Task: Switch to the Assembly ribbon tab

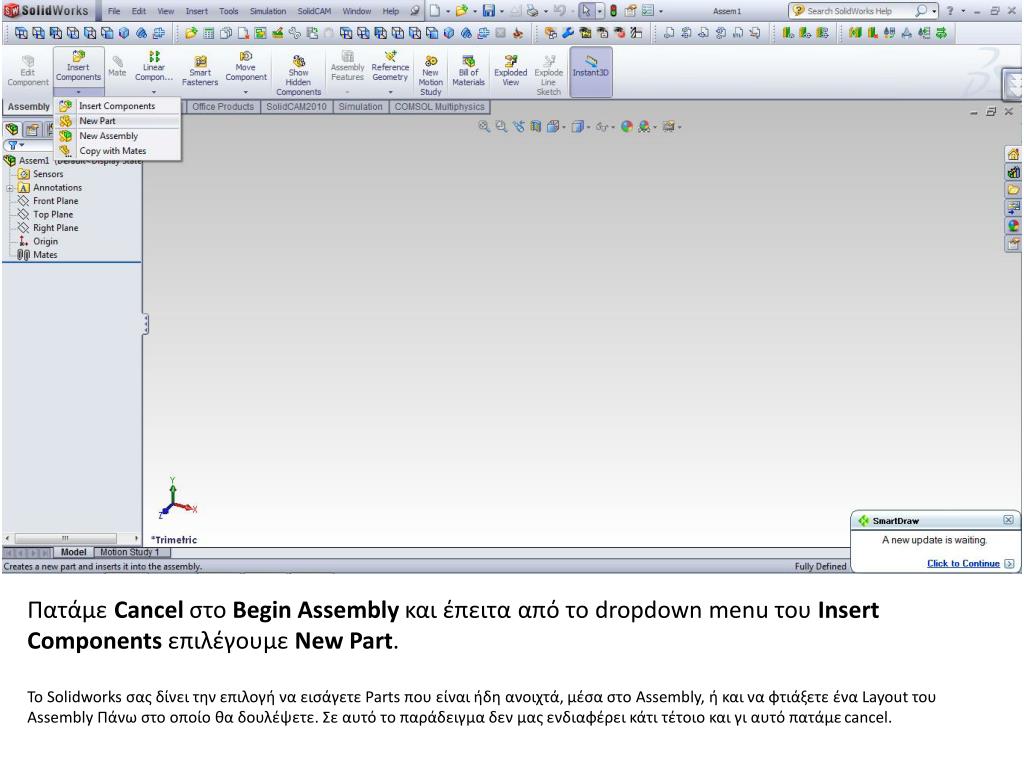Action: tap(28, 106)
